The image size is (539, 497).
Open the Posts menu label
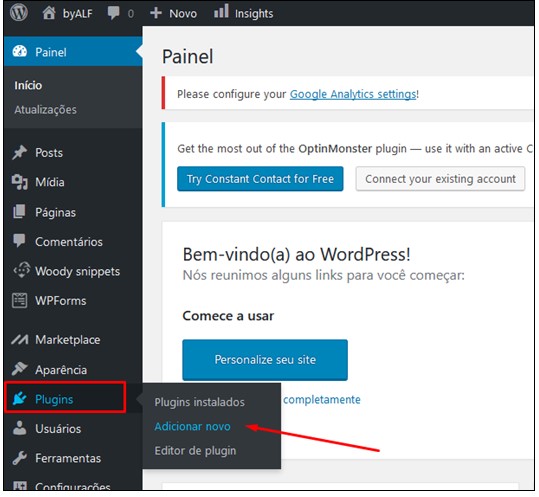49,153
